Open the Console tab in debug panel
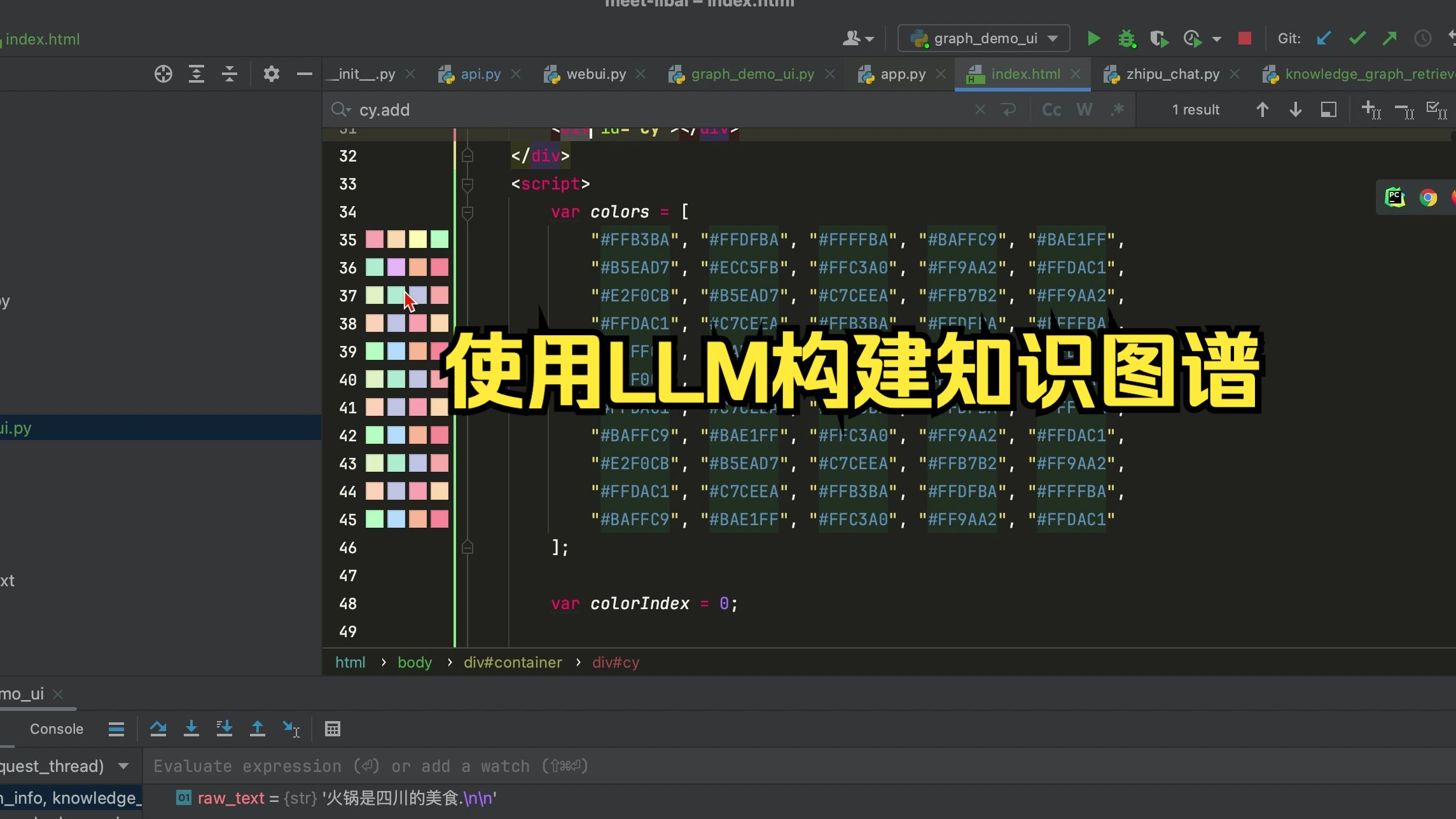 tap(56, 729)
